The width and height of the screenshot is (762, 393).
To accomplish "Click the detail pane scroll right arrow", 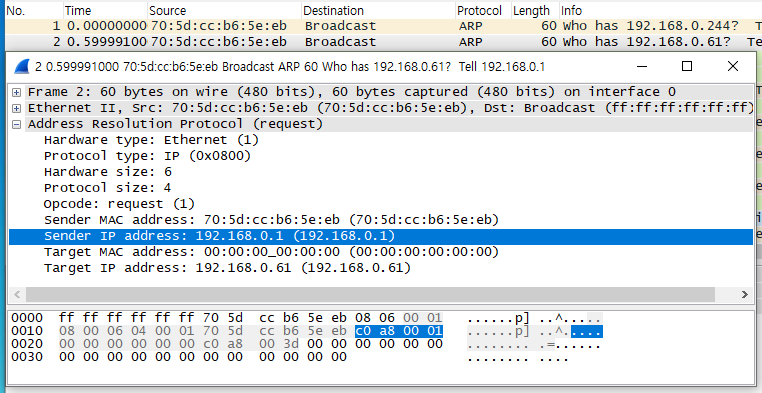I will point(745,294).
